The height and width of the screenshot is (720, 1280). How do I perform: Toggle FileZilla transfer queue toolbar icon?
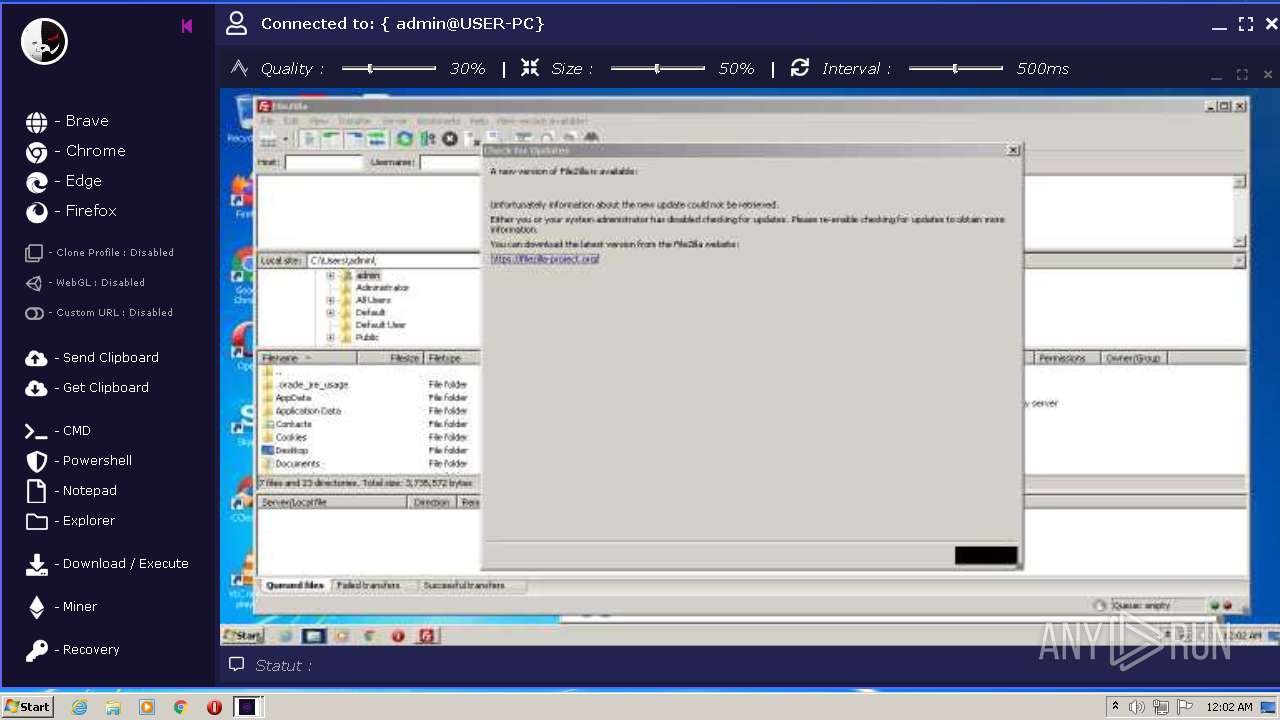tap(377, 139)
